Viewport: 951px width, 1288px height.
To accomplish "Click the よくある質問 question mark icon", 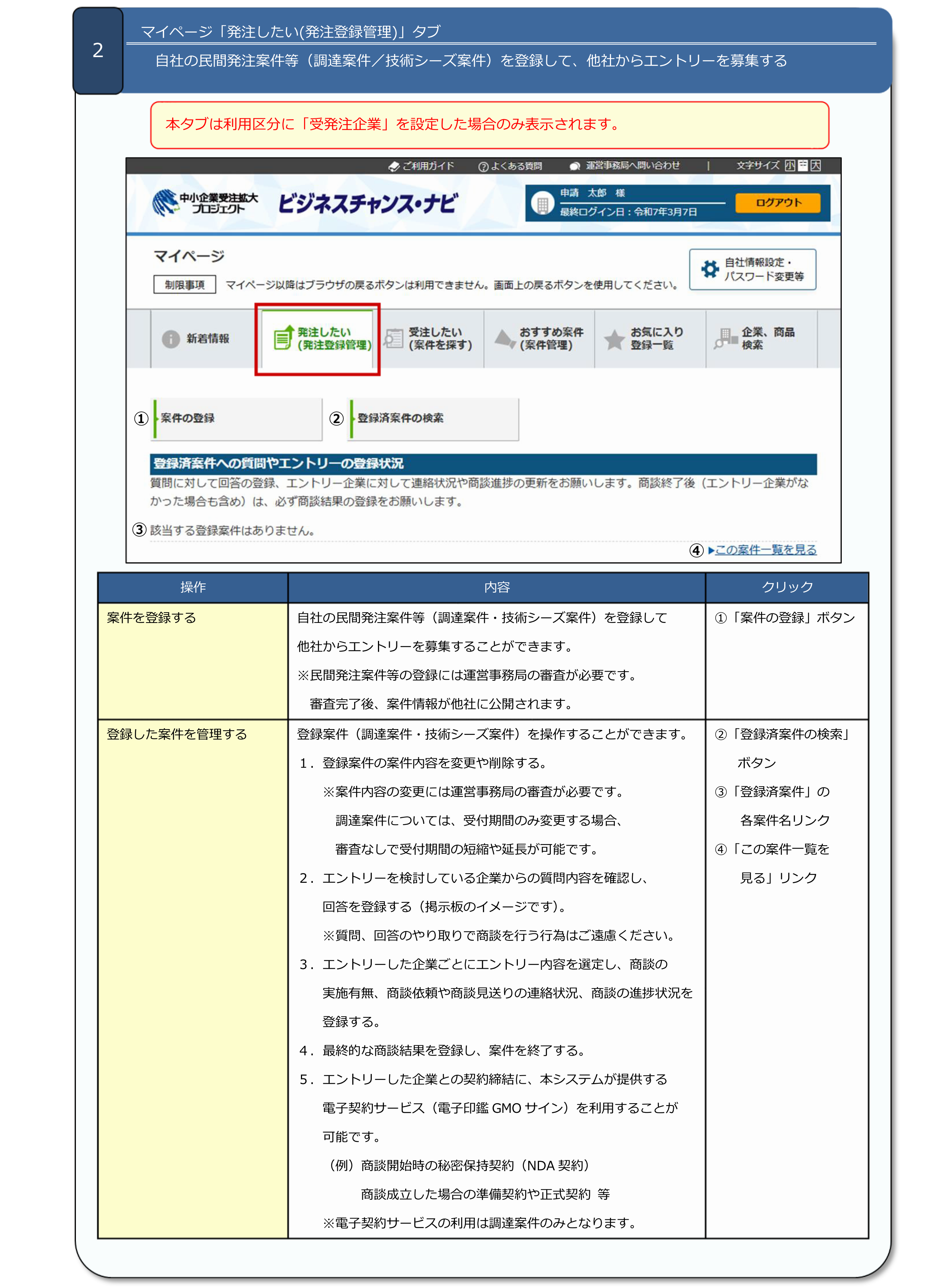I will tap(483, 166).
